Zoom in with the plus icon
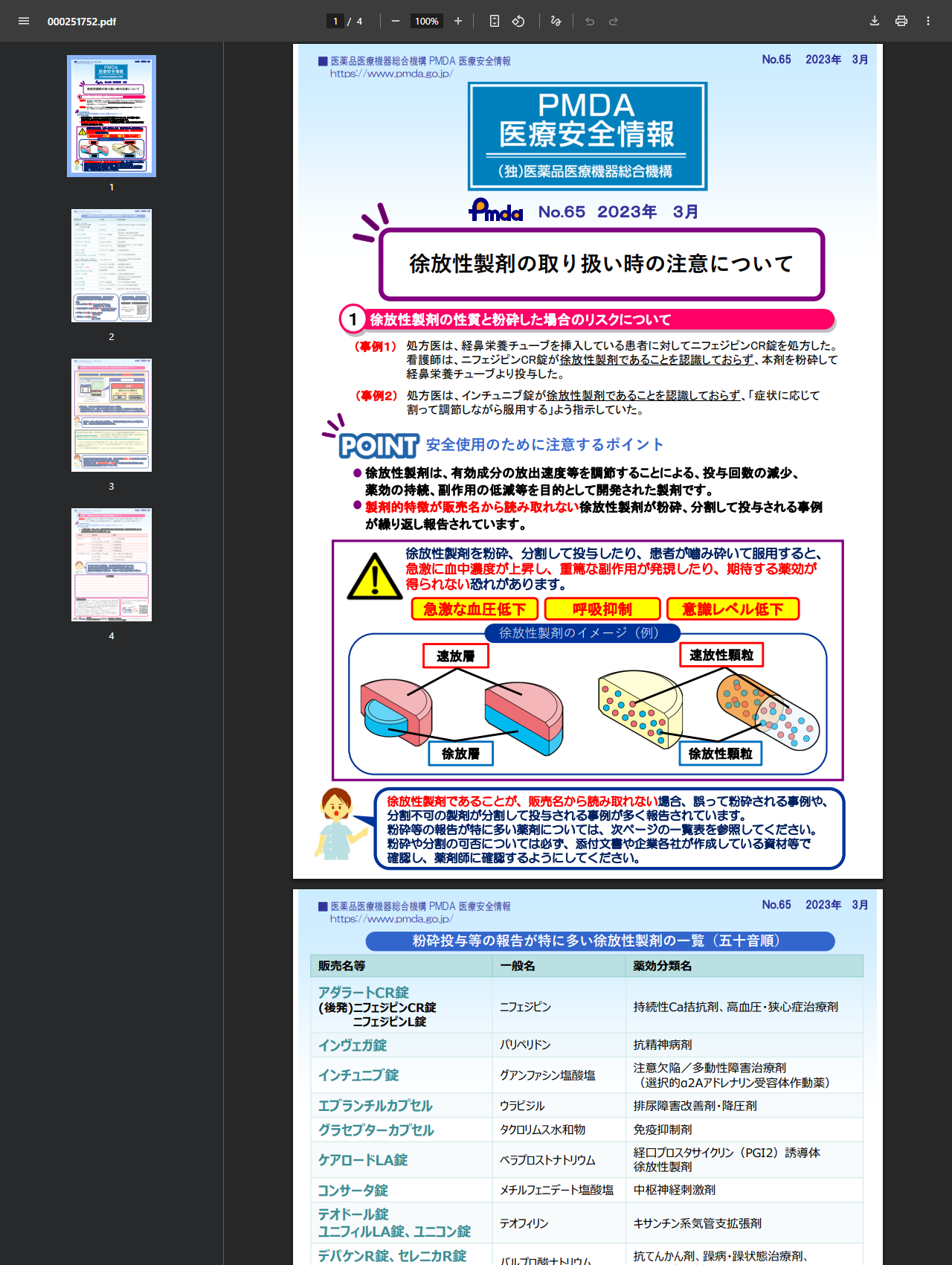952x1265 pixels. pyautogui.click(x=458, y=21)
